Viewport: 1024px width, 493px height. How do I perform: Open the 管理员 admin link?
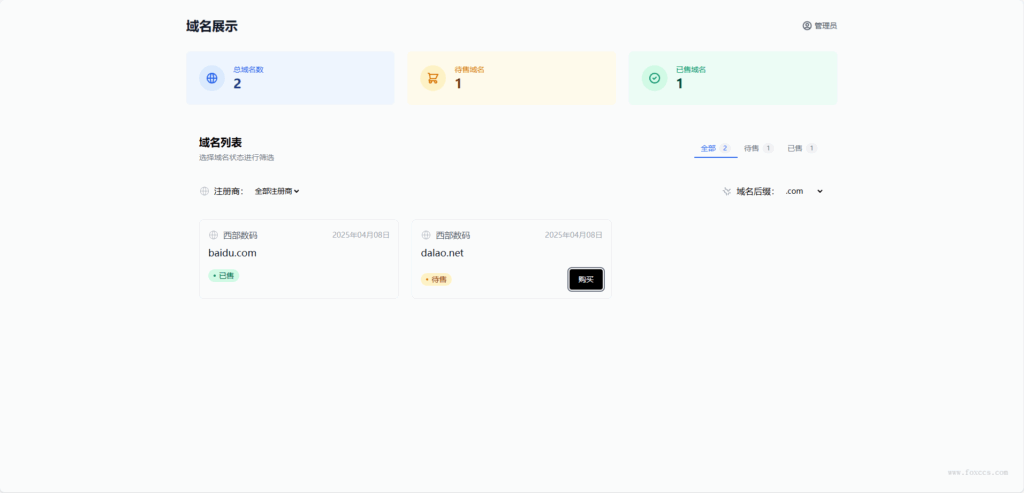819,25
